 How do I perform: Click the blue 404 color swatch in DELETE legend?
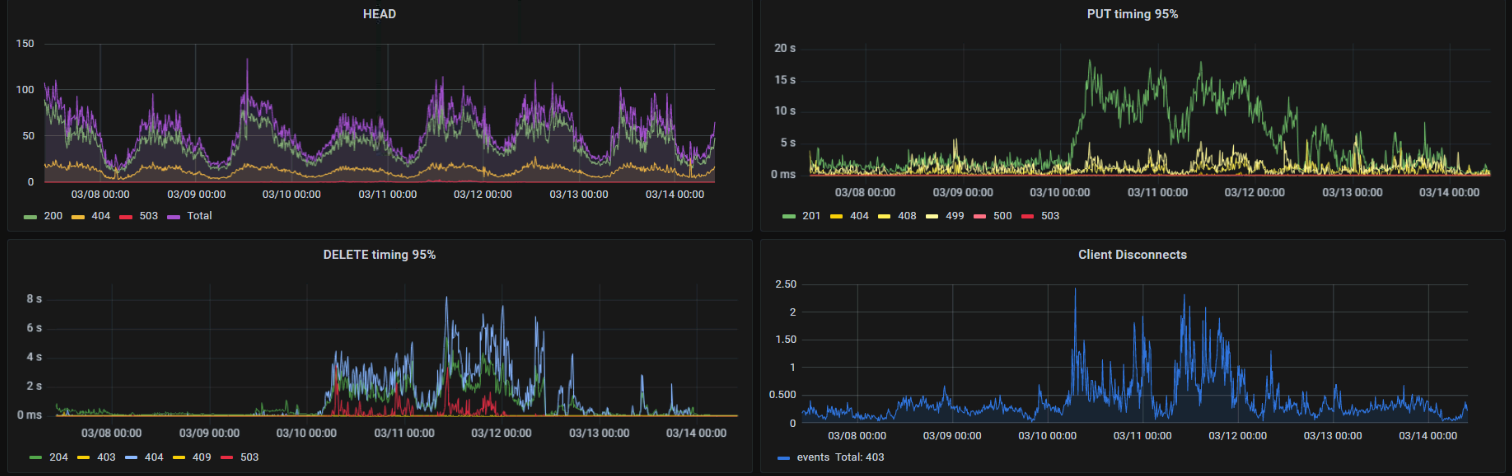pyautogui.click(x=126, y=457)
